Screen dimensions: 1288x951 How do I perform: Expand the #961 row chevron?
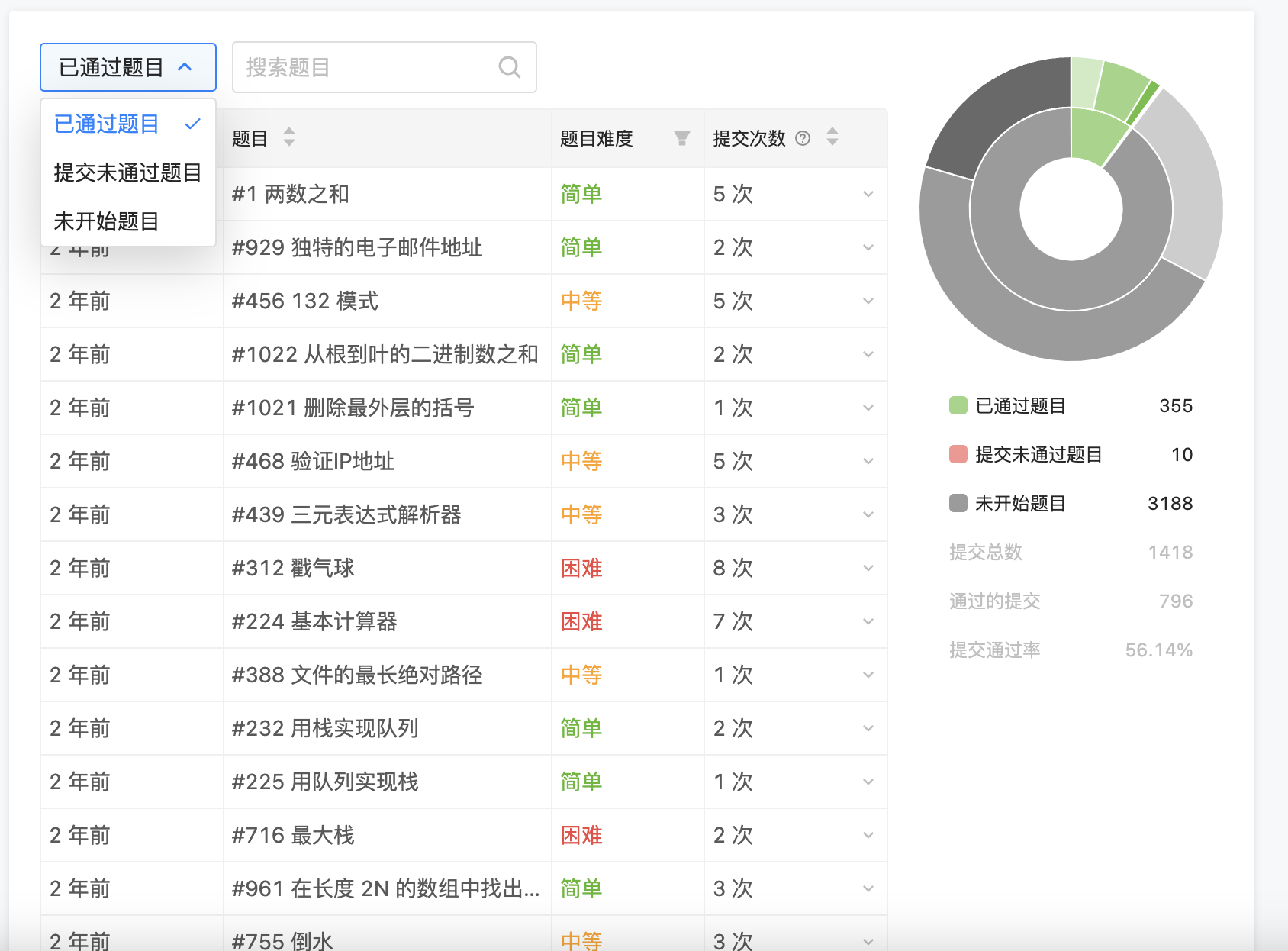click(868, 888)
